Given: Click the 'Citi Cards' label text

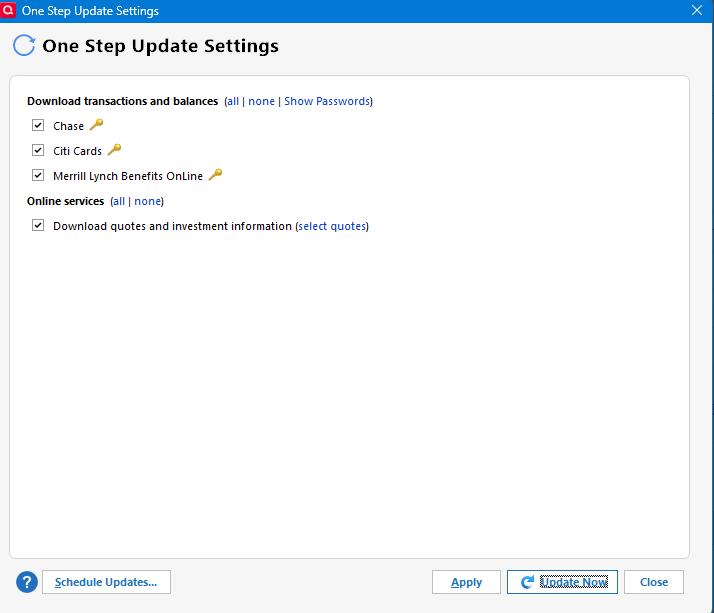Looking at the screenshot, I should (x=77, y=151).
